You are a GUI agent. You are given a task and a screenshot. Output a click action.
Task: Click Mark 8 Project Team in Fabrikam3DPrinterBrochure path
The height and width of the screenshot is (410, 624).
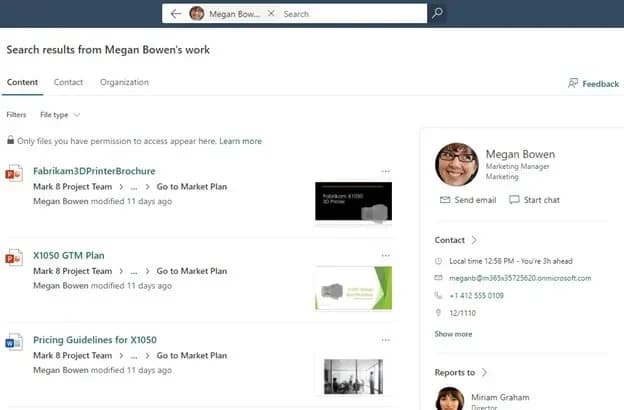72,187
